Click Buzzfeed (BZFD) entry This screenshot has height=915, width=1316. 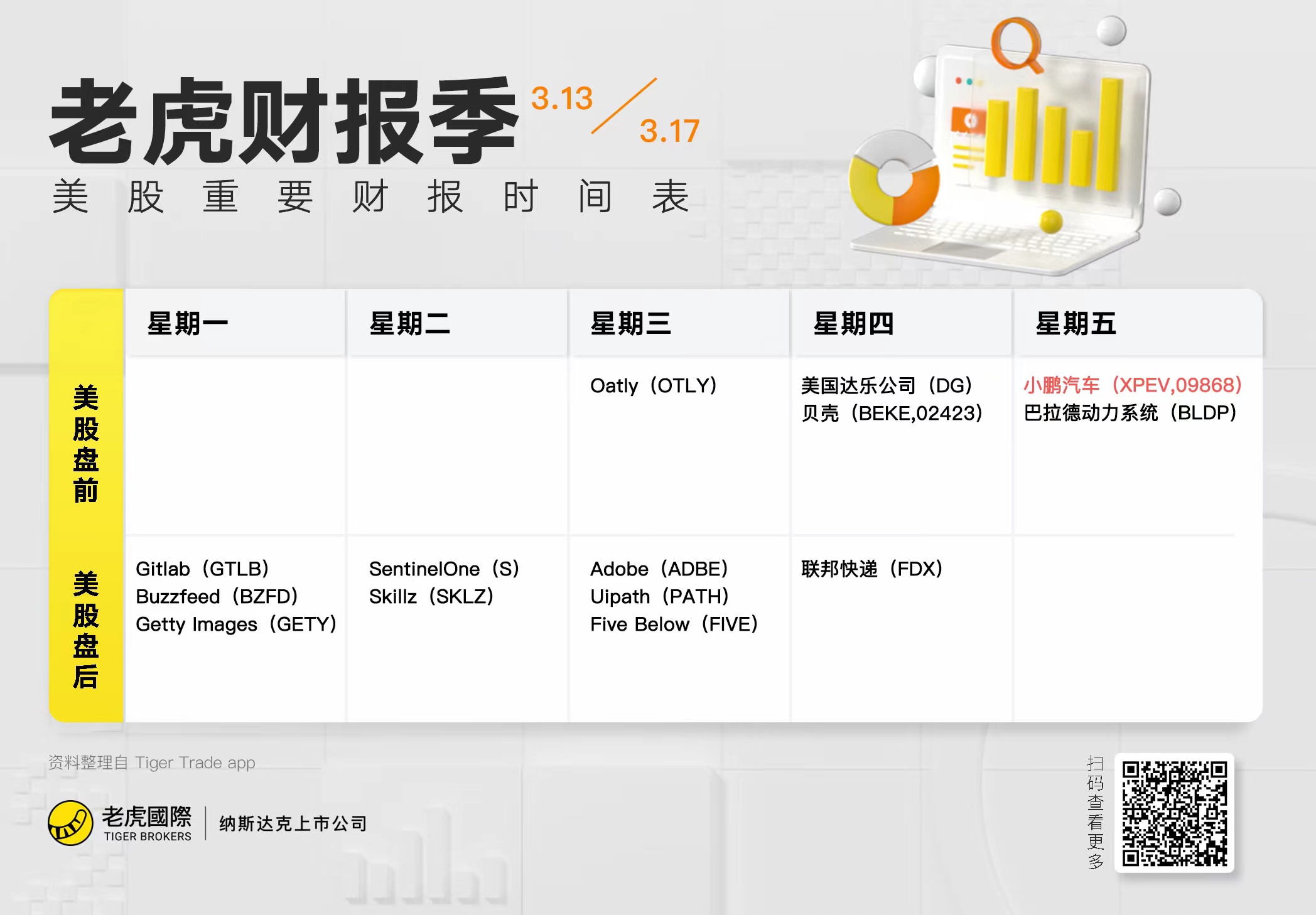point(217,596)
